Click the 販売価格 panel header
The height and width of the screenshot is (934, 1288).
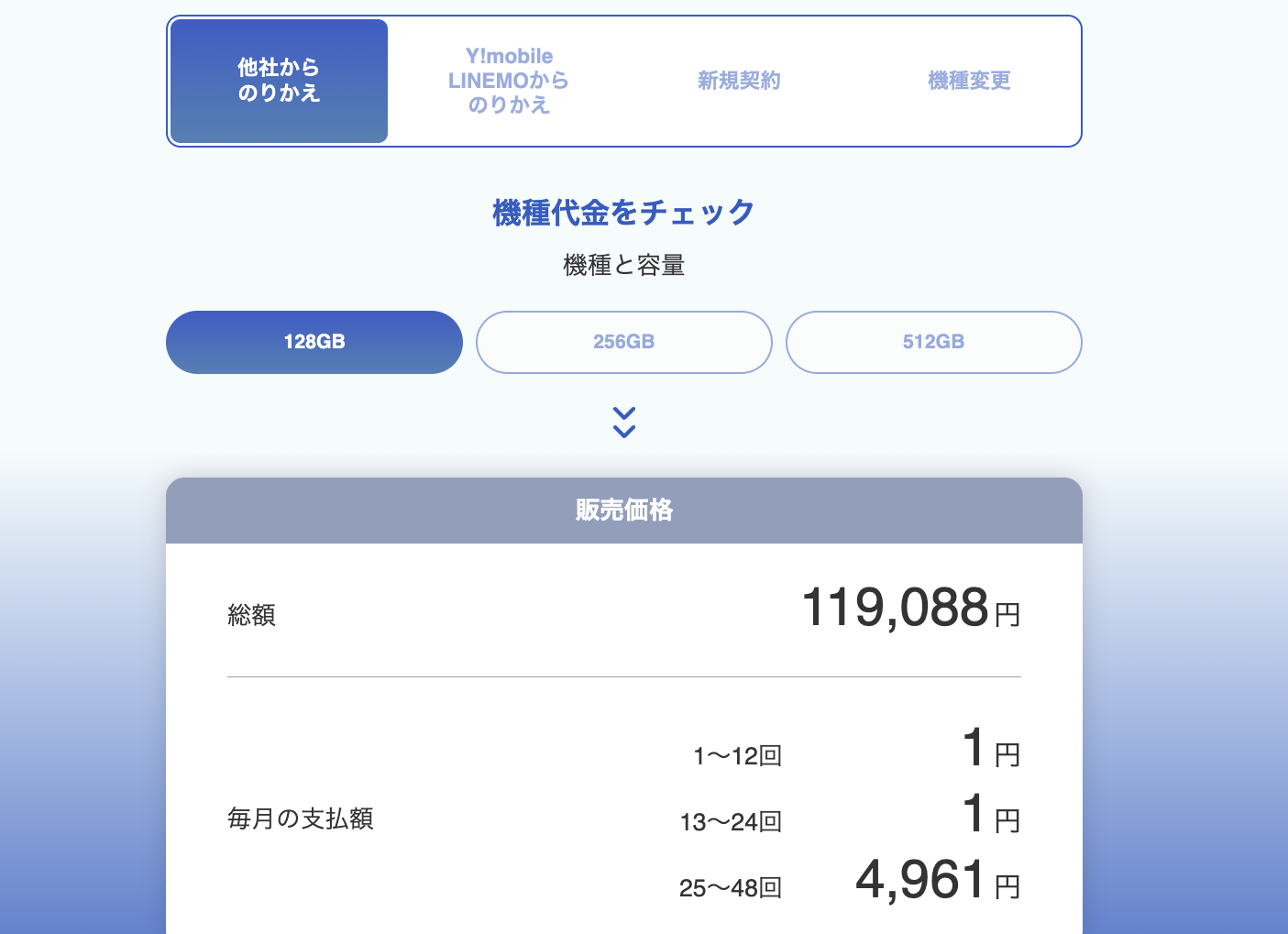point(624,511)
